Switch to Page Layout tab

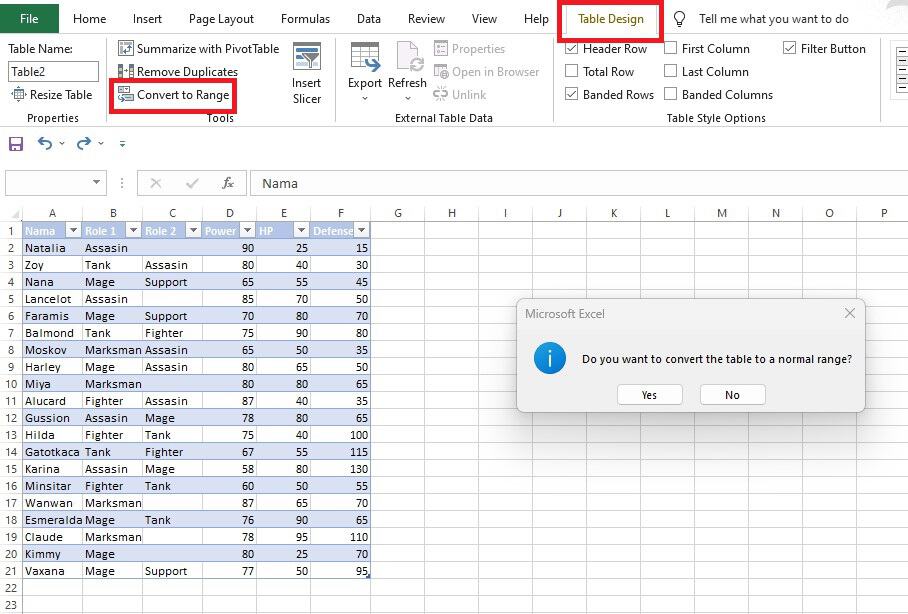[221, 19]
